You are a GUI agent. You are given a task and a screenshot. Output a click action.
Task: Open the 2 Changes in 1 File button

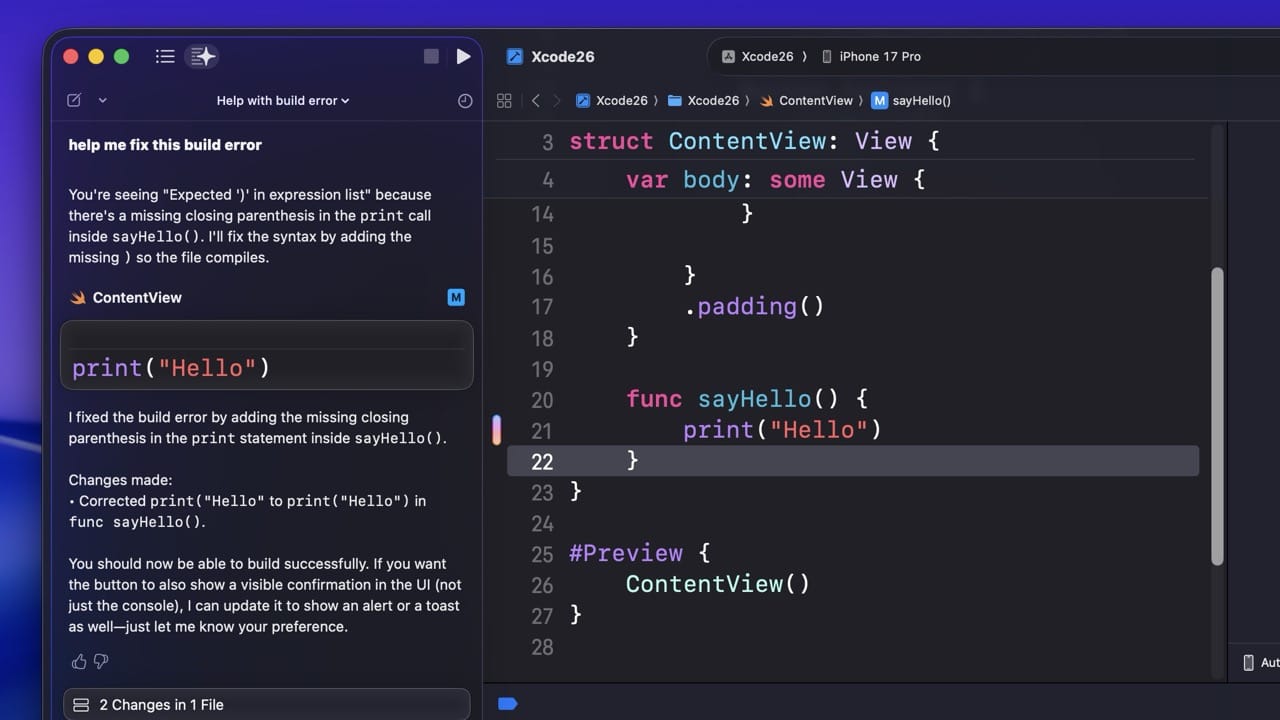[267, 704]
